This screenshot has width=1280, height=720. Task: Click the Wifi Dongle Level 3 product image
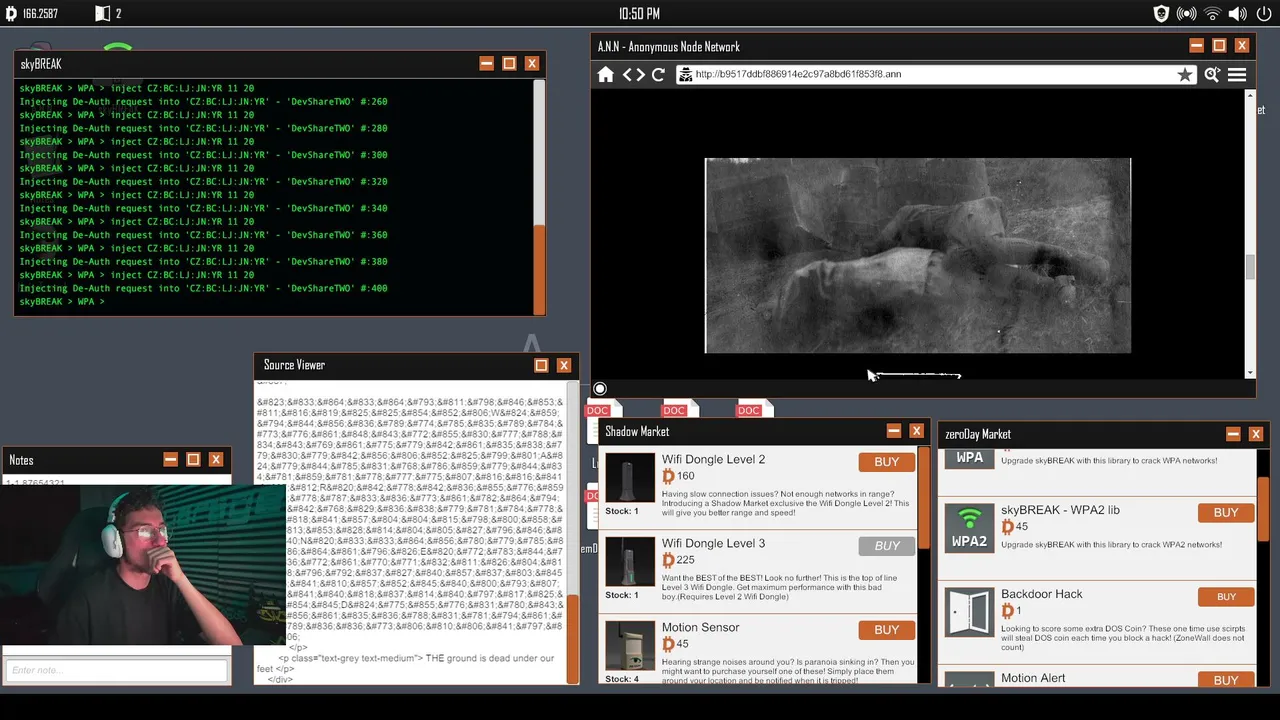[630, 563]
